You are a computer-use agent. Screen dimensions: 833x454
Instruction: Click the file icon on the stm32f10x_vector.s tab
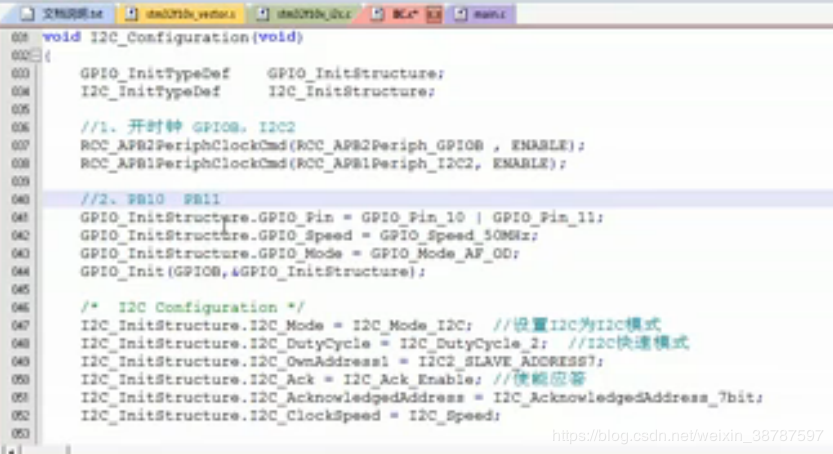click(x=131, y=14)
